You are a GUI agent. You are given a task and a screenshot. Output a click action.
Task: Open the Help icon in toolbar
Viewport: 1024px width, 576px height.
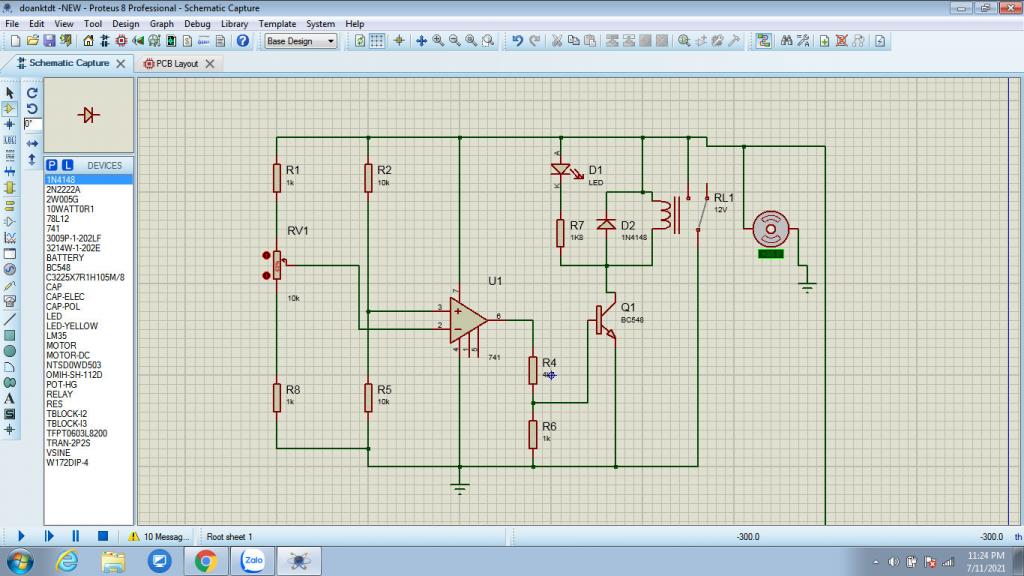tap(243, 41)
